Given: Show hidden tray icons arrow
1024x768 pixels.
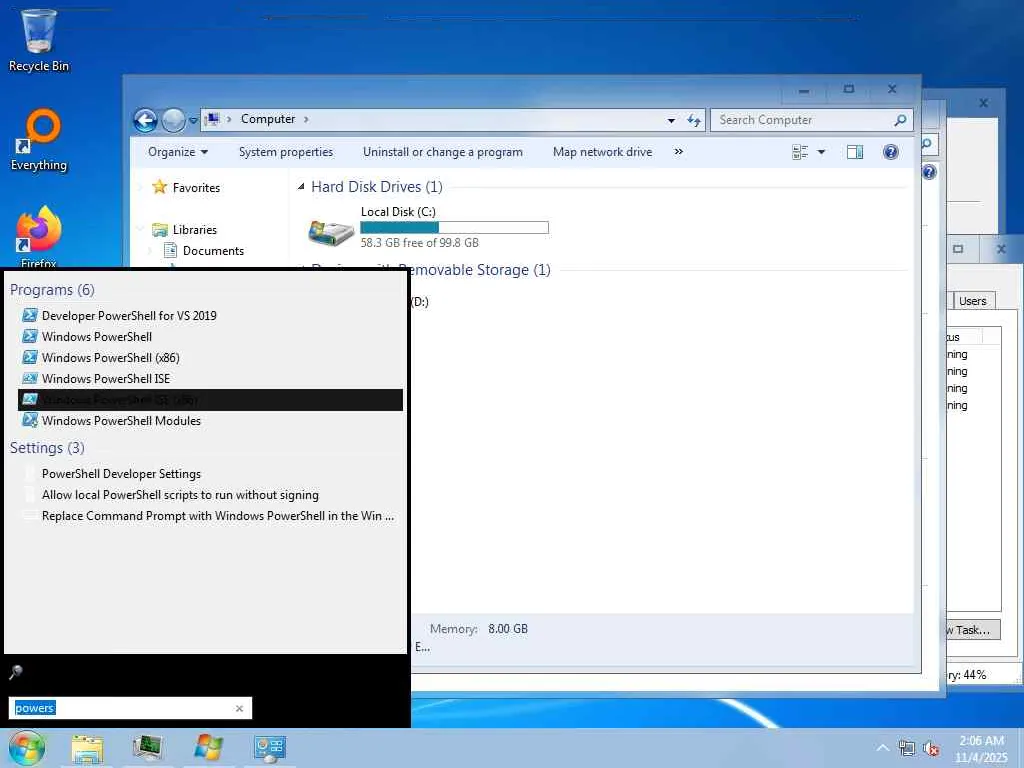Looking at the screenshot, I should pos(882,748).
